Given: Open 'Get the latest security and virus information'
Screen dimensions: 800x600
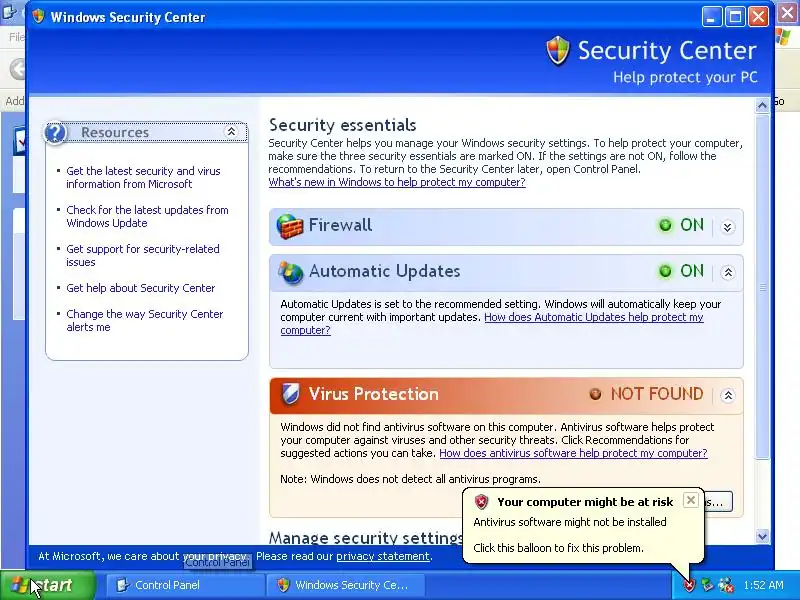Looking at the screenshot, I should click(143, 178).
